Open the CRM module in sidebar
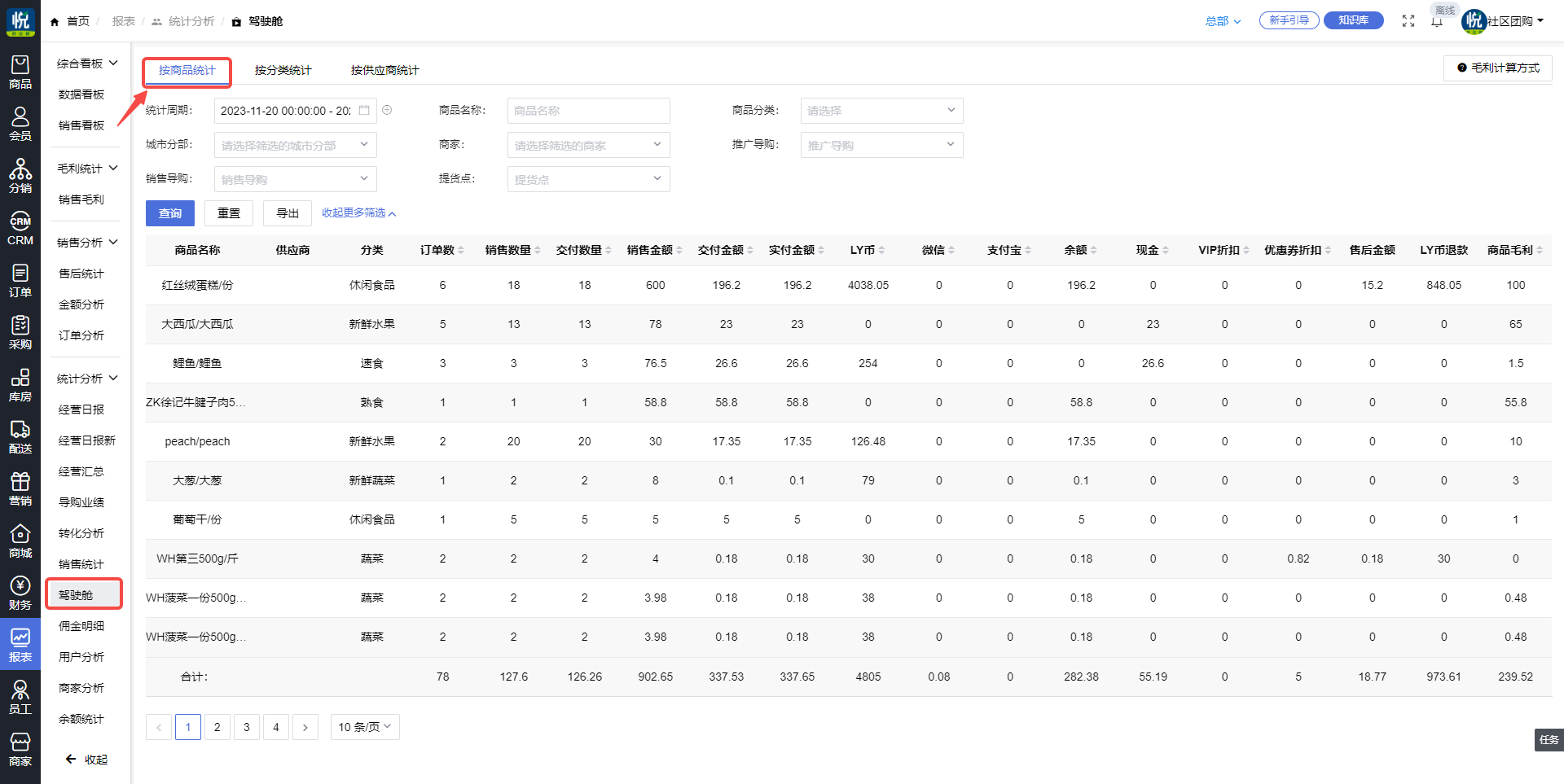Screen dimensions: 1564x784 tap(20, 229)
